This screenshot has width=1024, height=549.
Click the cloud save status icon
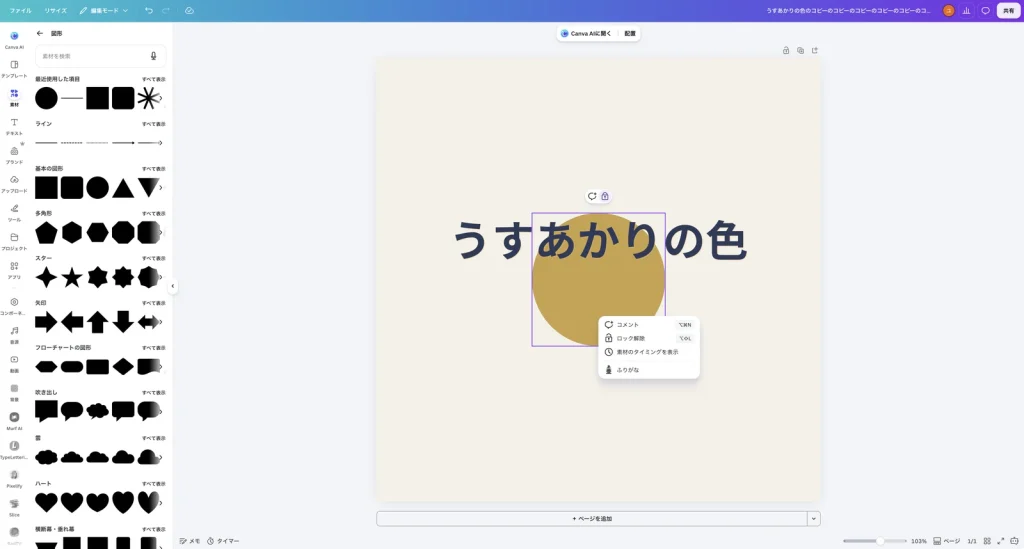click(x=189, y=10)
